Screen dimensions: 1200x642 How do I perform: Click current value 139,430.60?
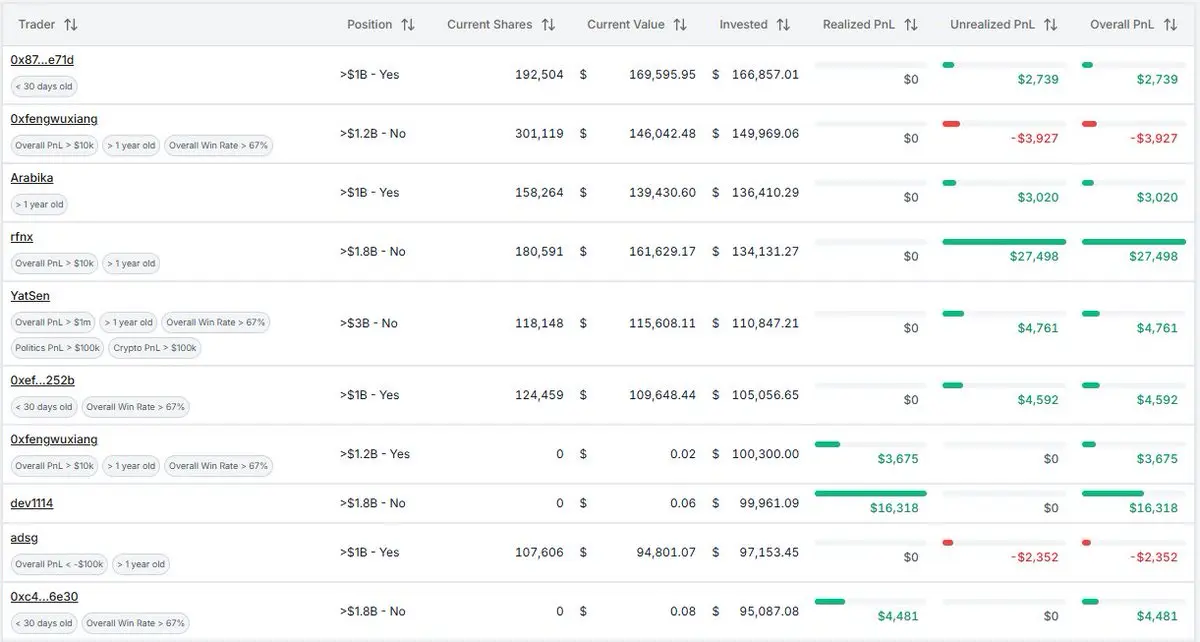click(x=662, y=192)
